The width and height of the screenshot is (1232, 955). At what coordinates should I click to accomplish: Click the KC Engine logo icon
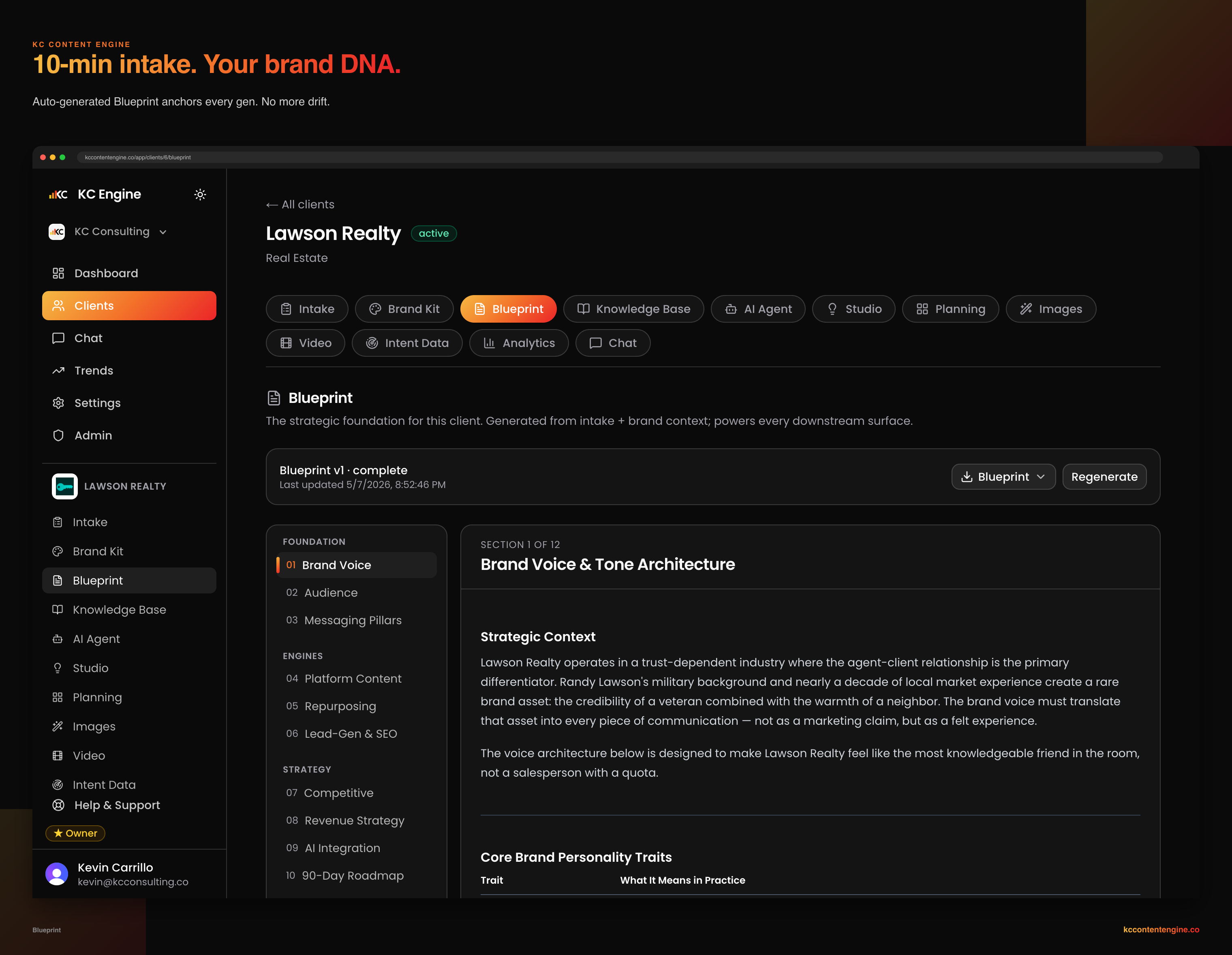[x=58, y=195]
